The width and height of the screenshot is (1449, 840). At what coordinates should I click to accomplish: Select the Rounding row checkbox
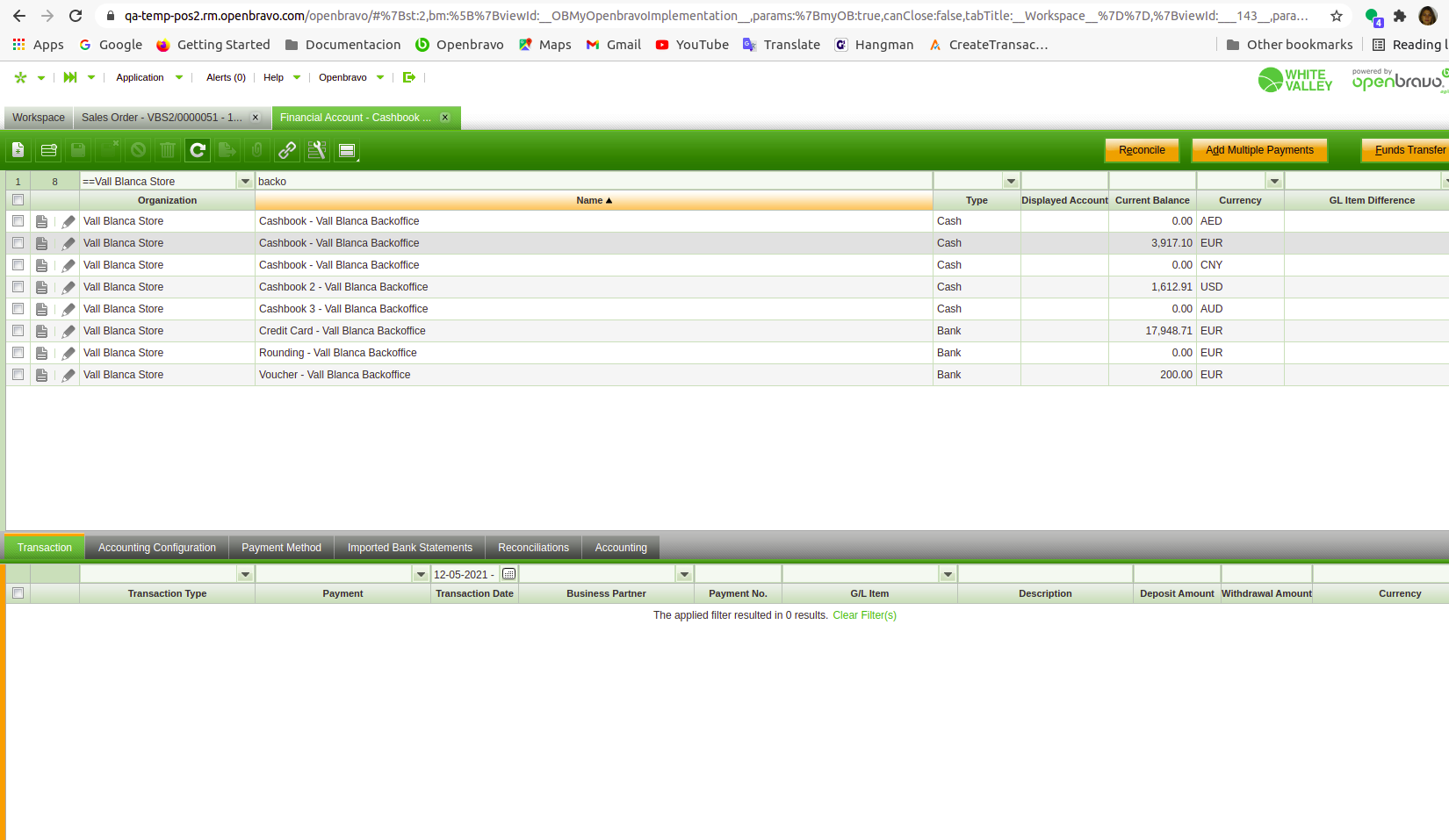click(18, 353)
